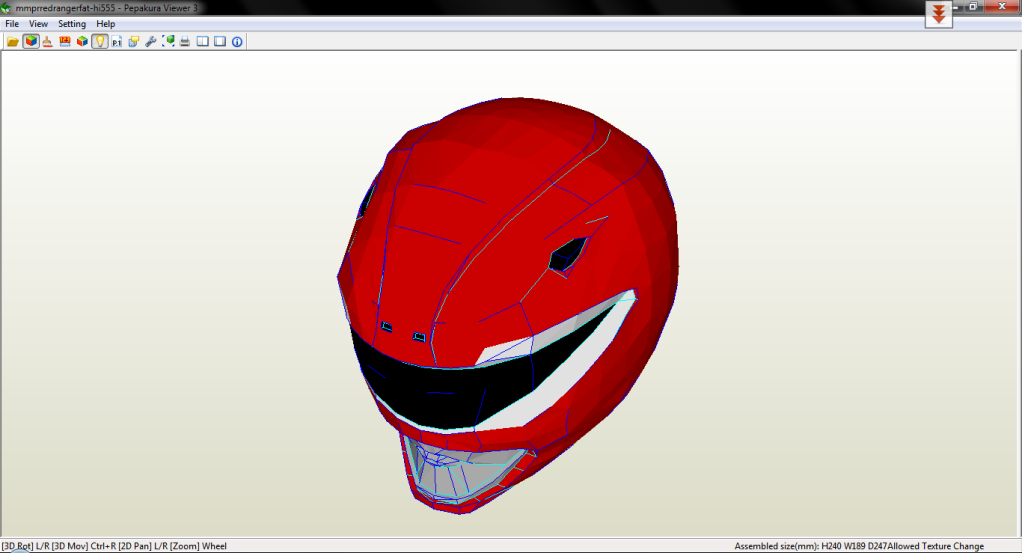Click the red double-arrow download button
This screenshot has height=553, width=1022.
pyautogui.click(x=939, y=14)
